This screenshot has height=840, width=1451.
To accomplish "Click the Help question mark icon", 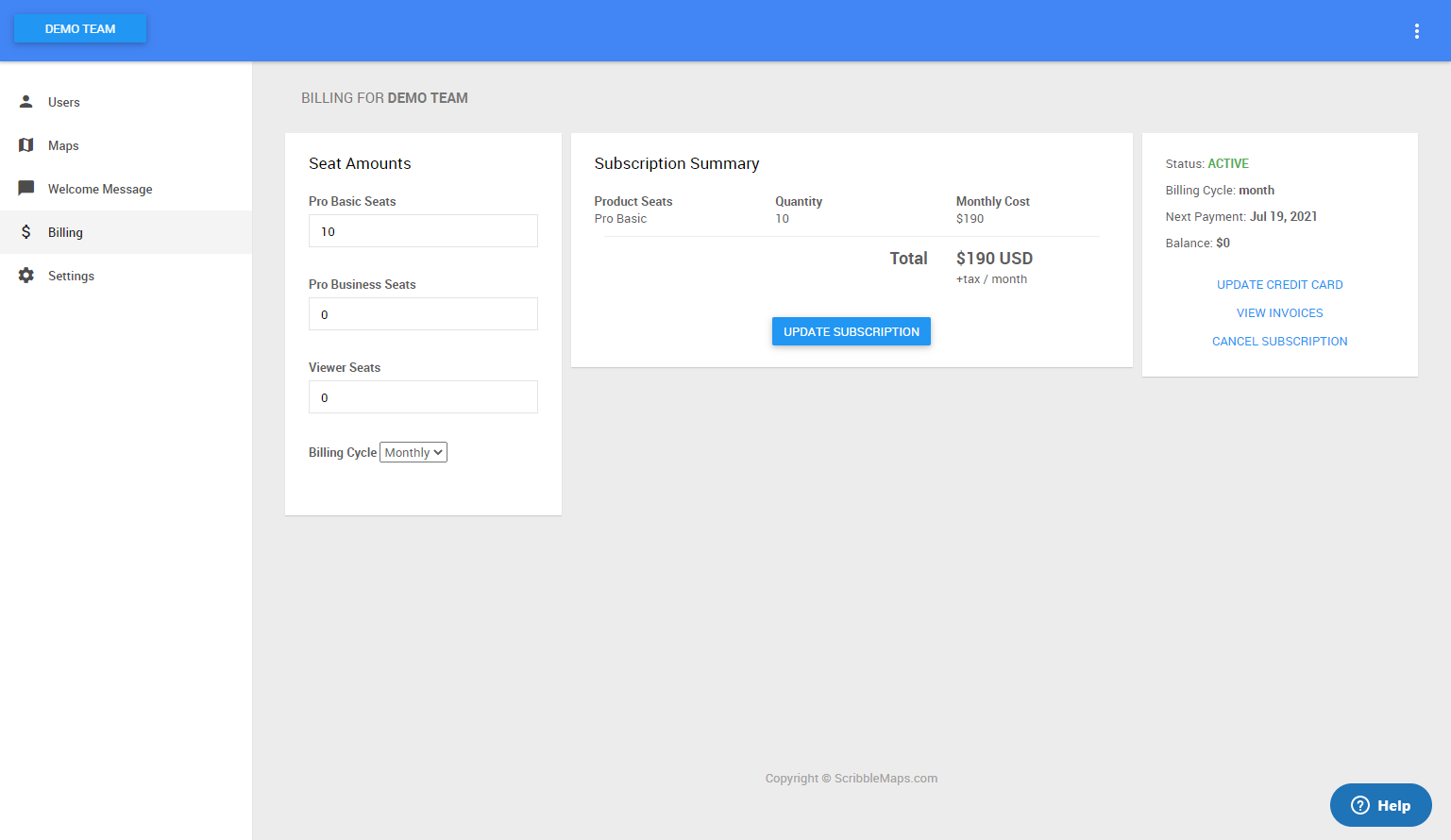I will tap(1360, 805).
